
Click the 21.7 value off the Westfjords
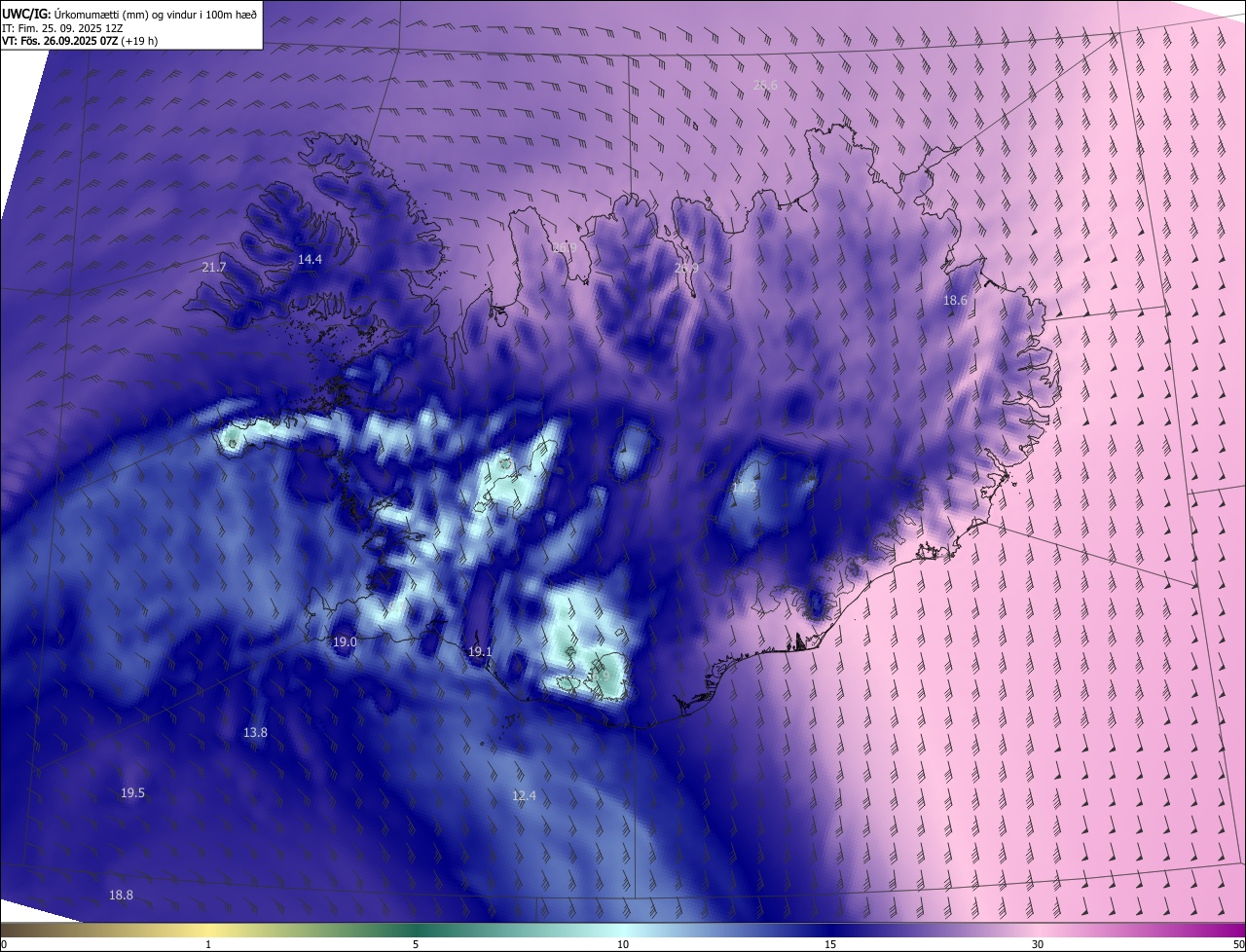point(213,267)
